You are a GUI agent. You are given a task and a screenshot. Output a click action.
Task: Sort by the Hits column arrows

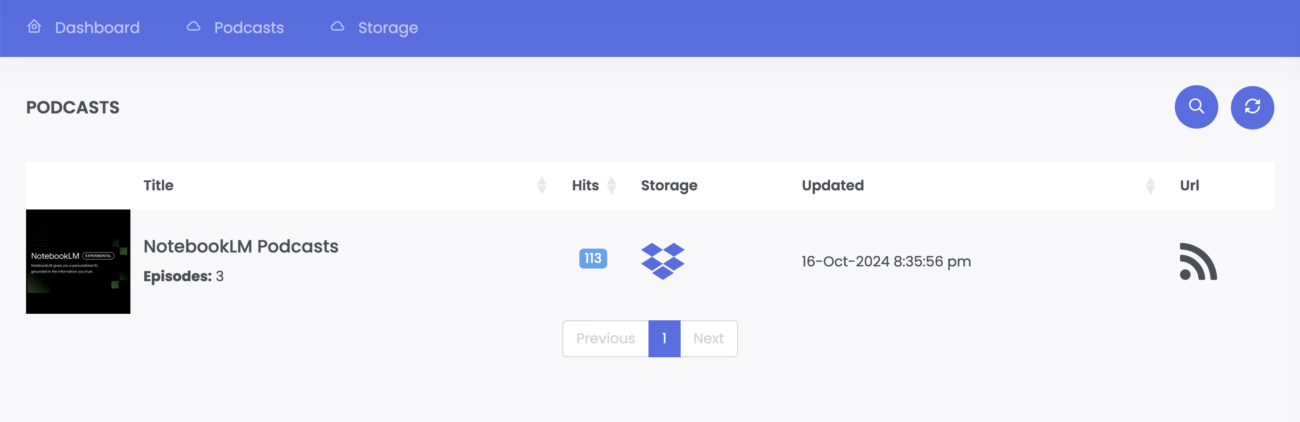point(611,186)
